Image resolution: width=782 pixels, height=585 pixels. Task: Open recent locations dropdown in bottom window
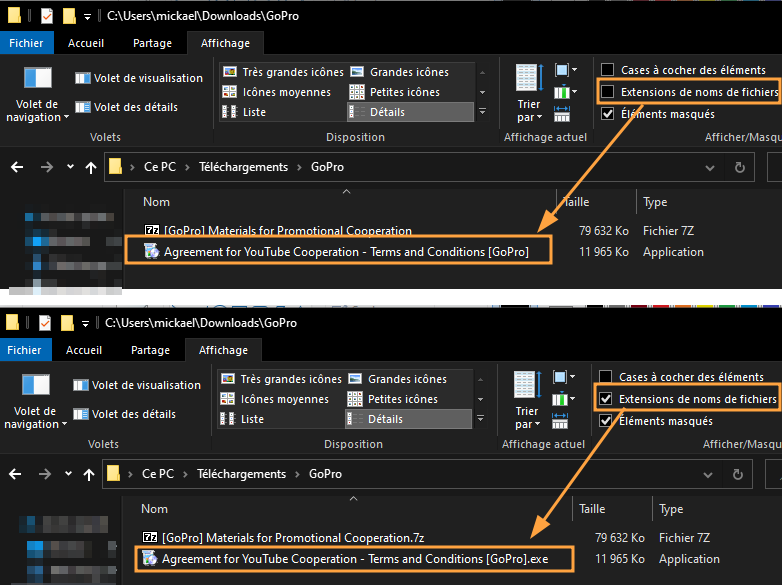(x=68, y=474)
